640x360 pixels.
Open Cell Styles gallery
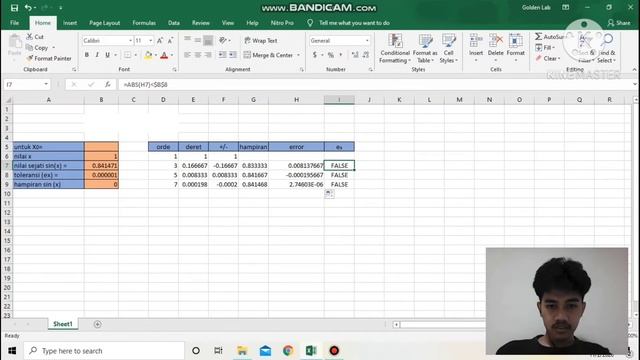[449, 49]
